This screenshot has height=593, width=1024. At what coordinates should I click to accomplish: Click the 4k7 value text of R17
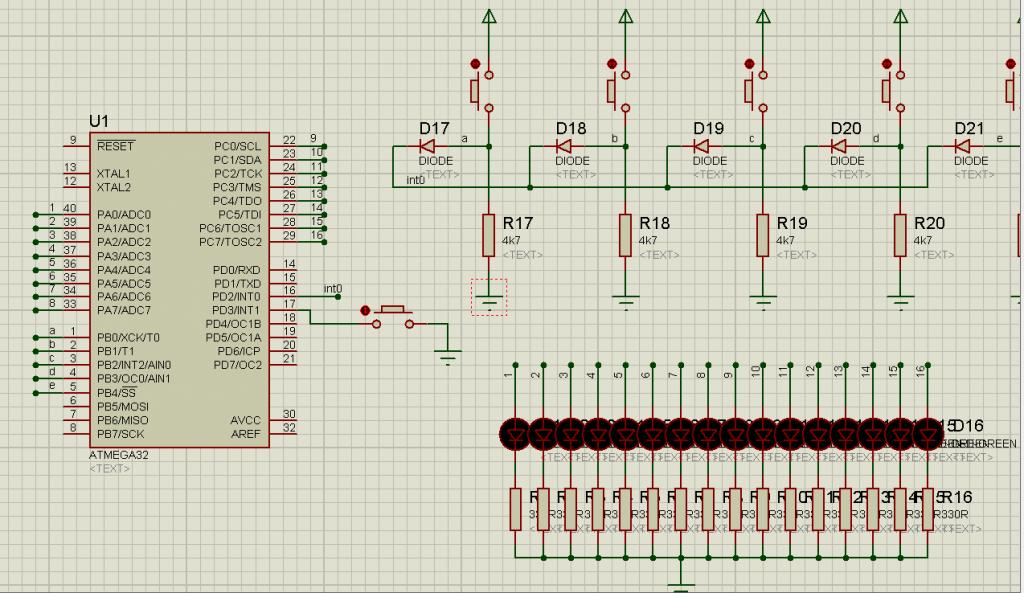tap(511, 240)
